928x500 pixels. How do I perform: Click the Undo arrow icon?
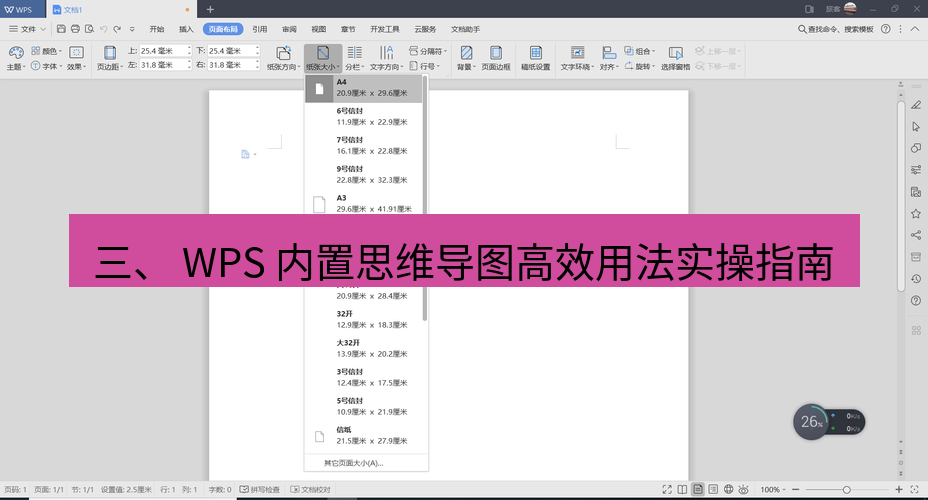104,28
